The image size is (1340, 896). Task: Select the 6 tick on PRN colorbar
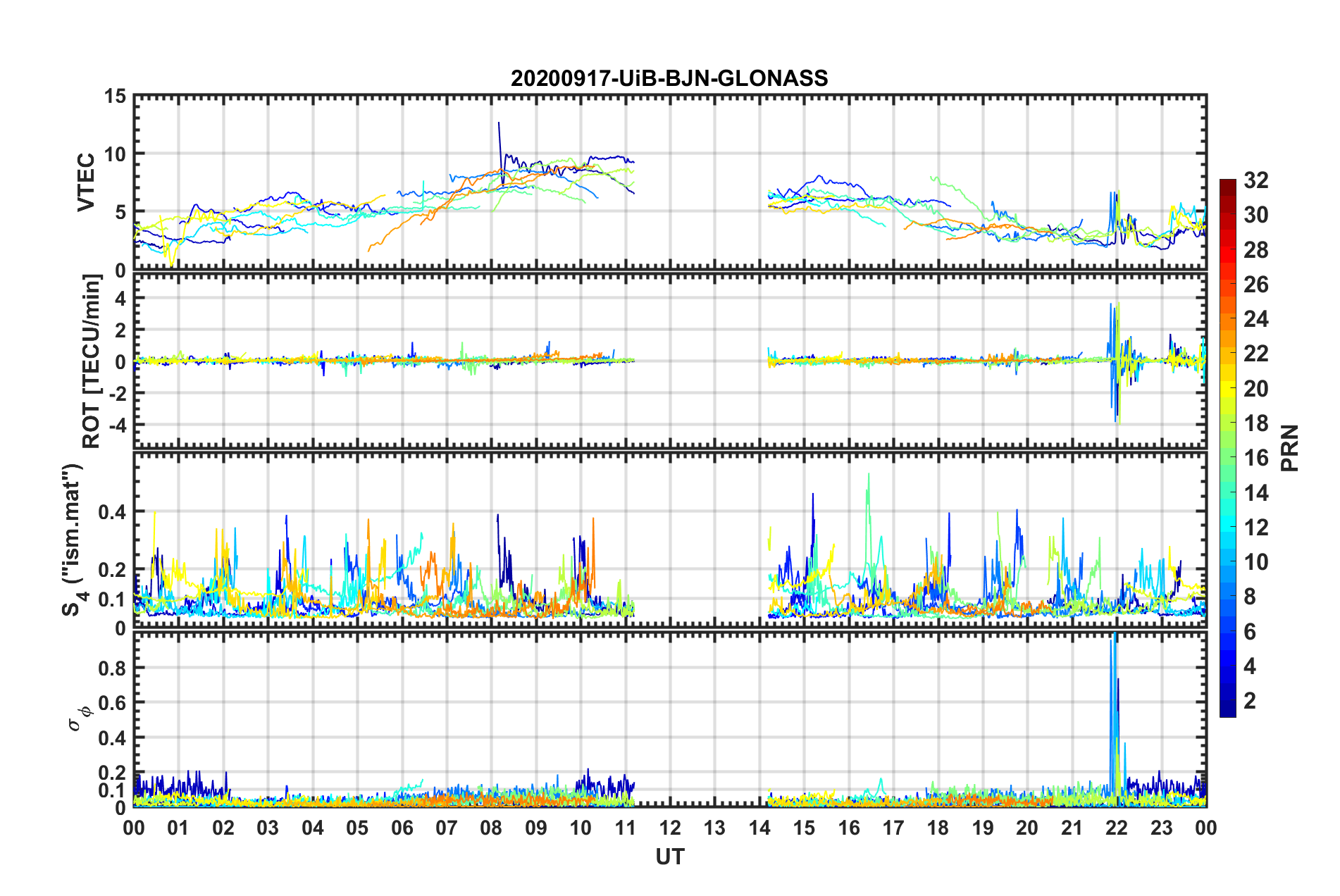(1250, 632)
